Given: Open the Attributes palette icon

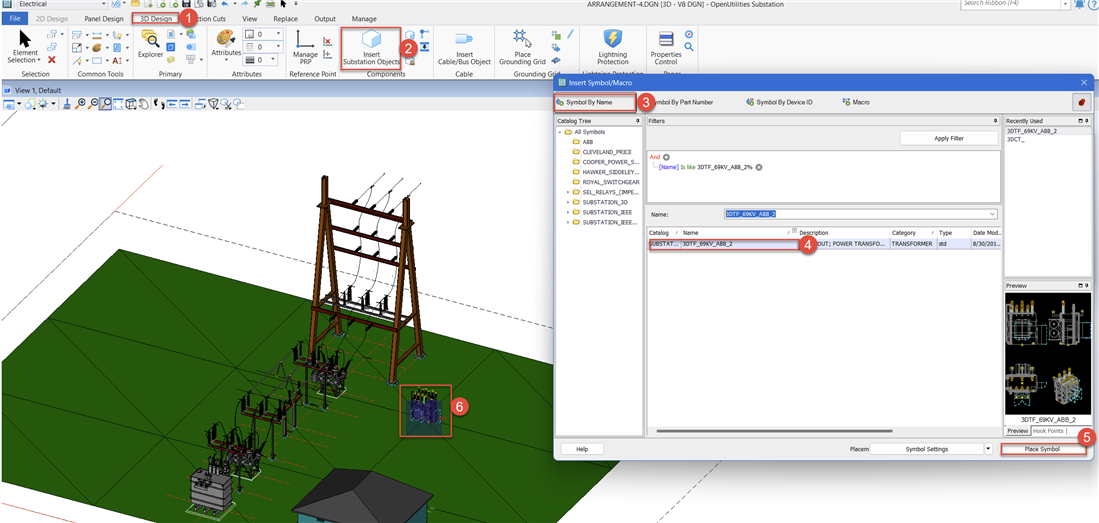Looking at the screenshot, I should [x=226, y=38].
